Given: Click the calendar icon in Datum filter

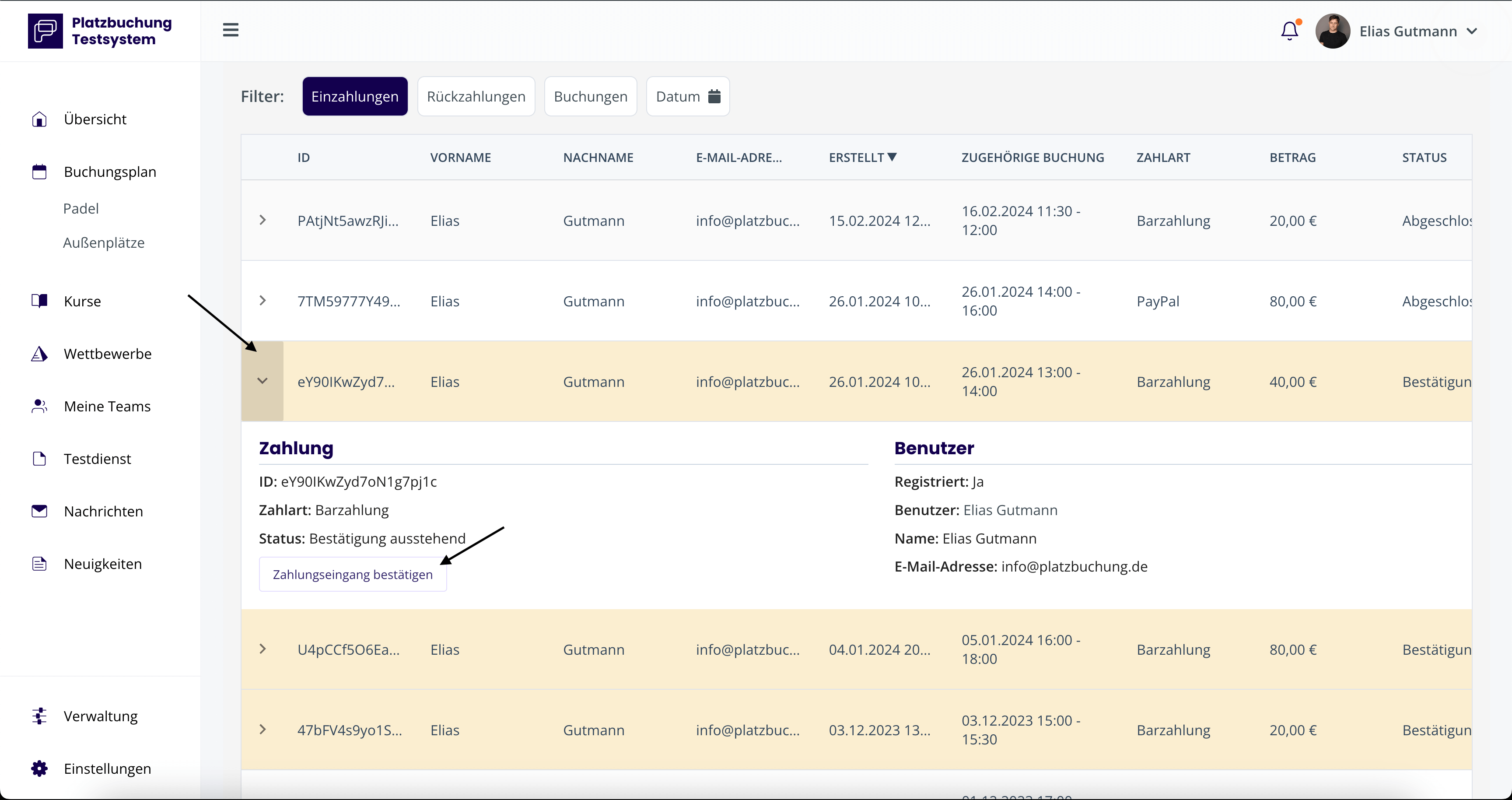Looking at the screenshot, I should pos(714,96).
